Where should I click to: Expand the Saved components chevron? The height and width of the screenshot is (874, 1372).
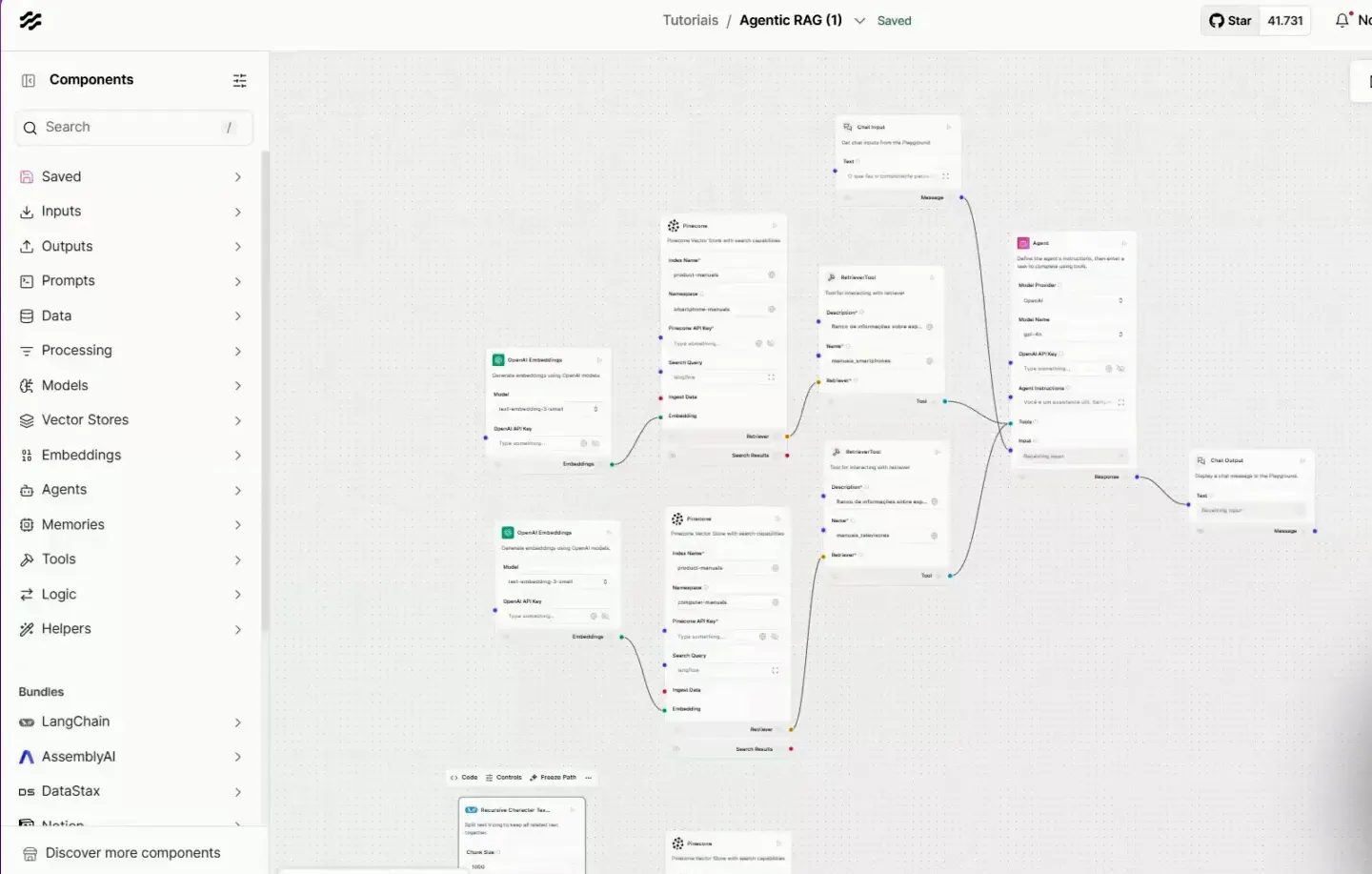click(x=238, y=177)
